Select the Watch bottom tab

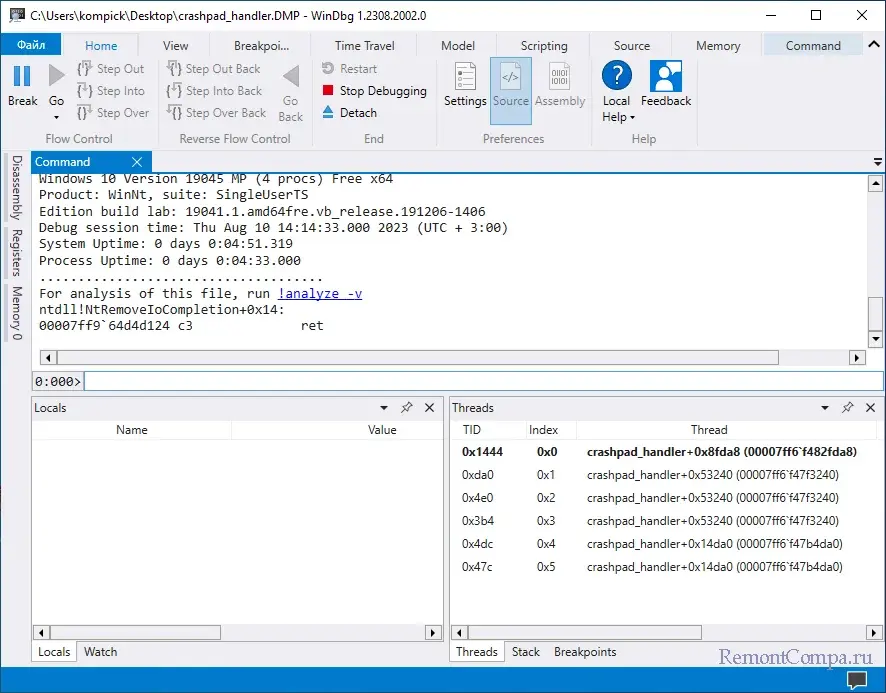coord(101,652)
